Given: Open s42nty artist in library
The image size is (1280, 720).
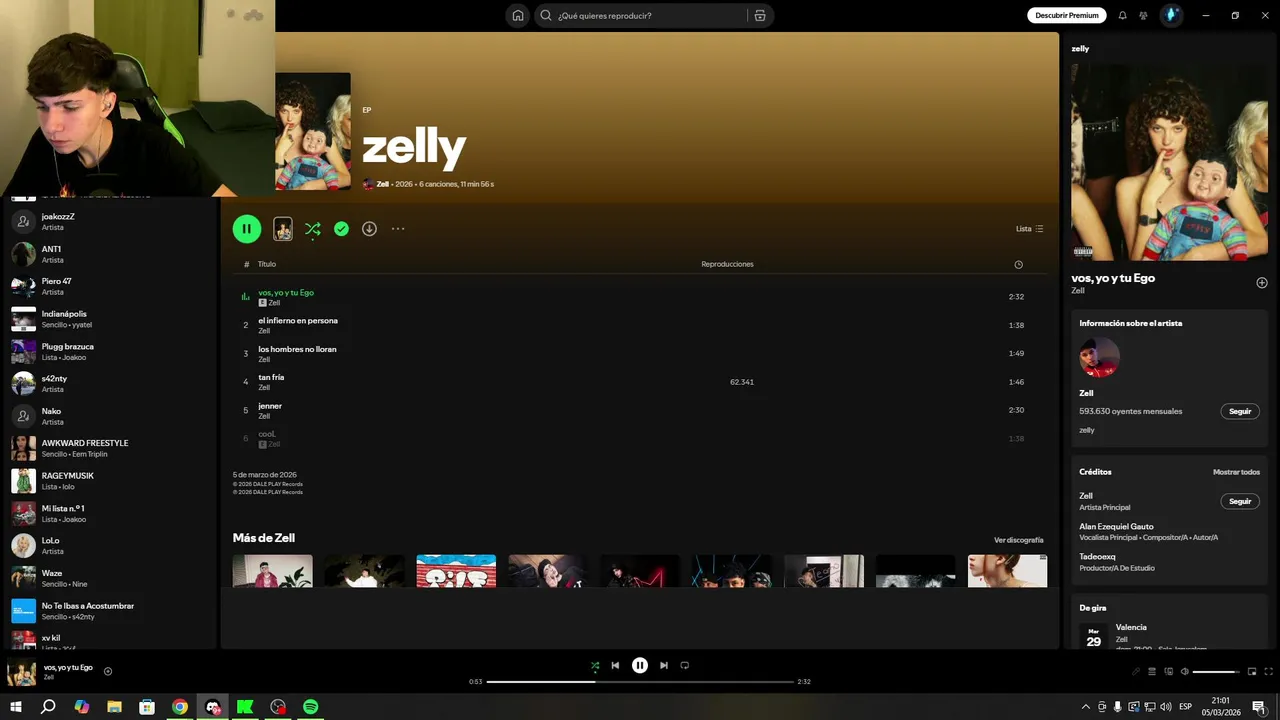Looking at the screenshot, I should point(110,384).
